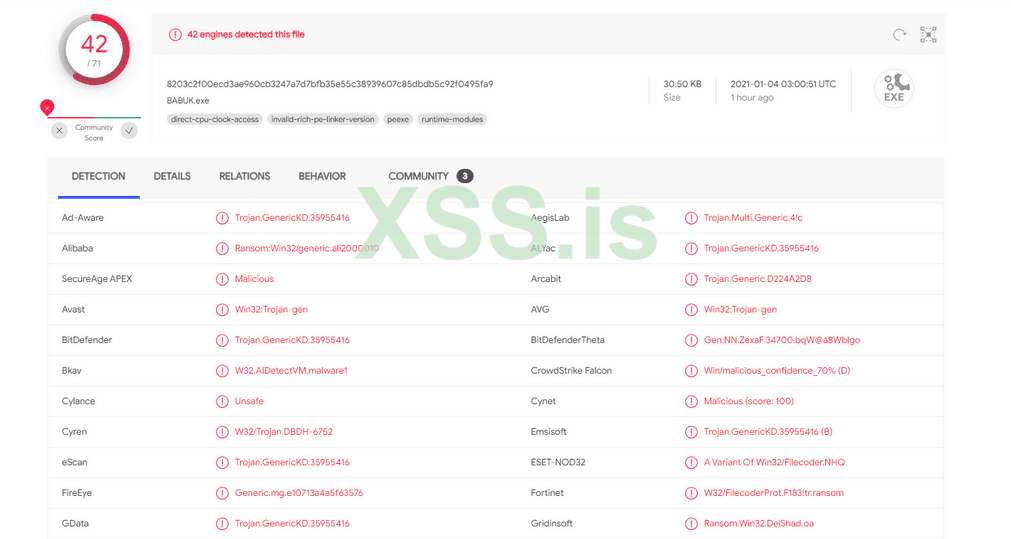
Task: Select FireEye's Generic.mg.e10713a4a5f63576 result
Action: 299,493
